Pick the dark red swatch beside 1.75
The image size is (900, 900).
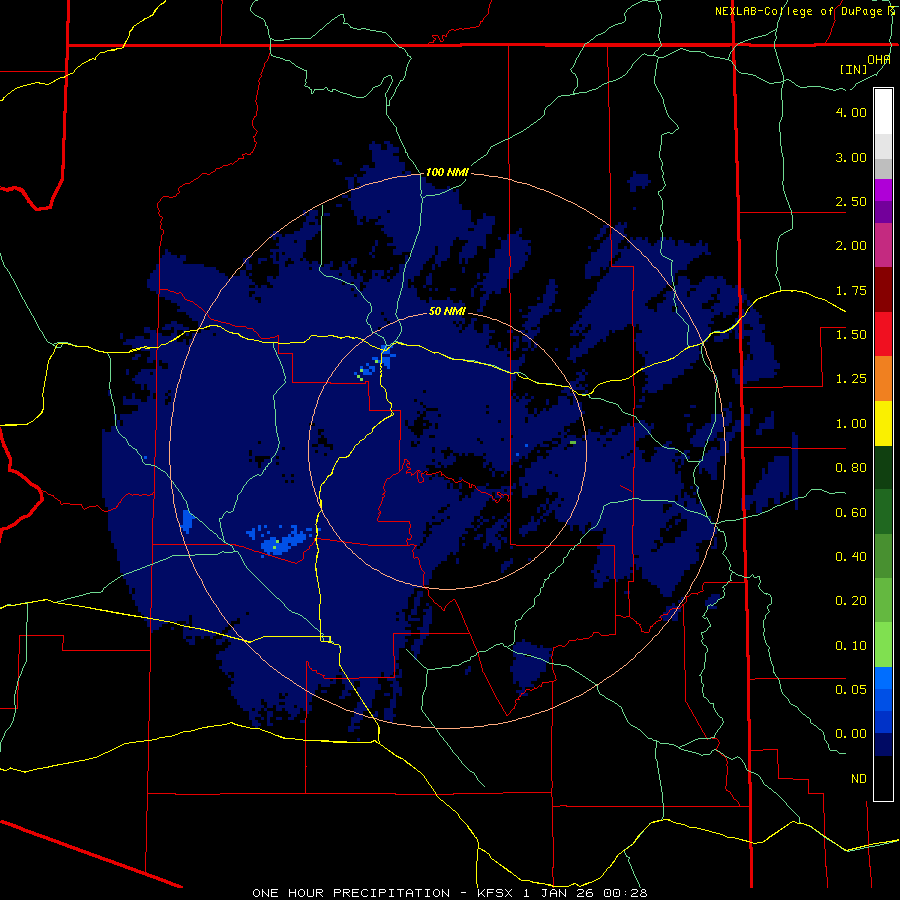coord(883,290)
